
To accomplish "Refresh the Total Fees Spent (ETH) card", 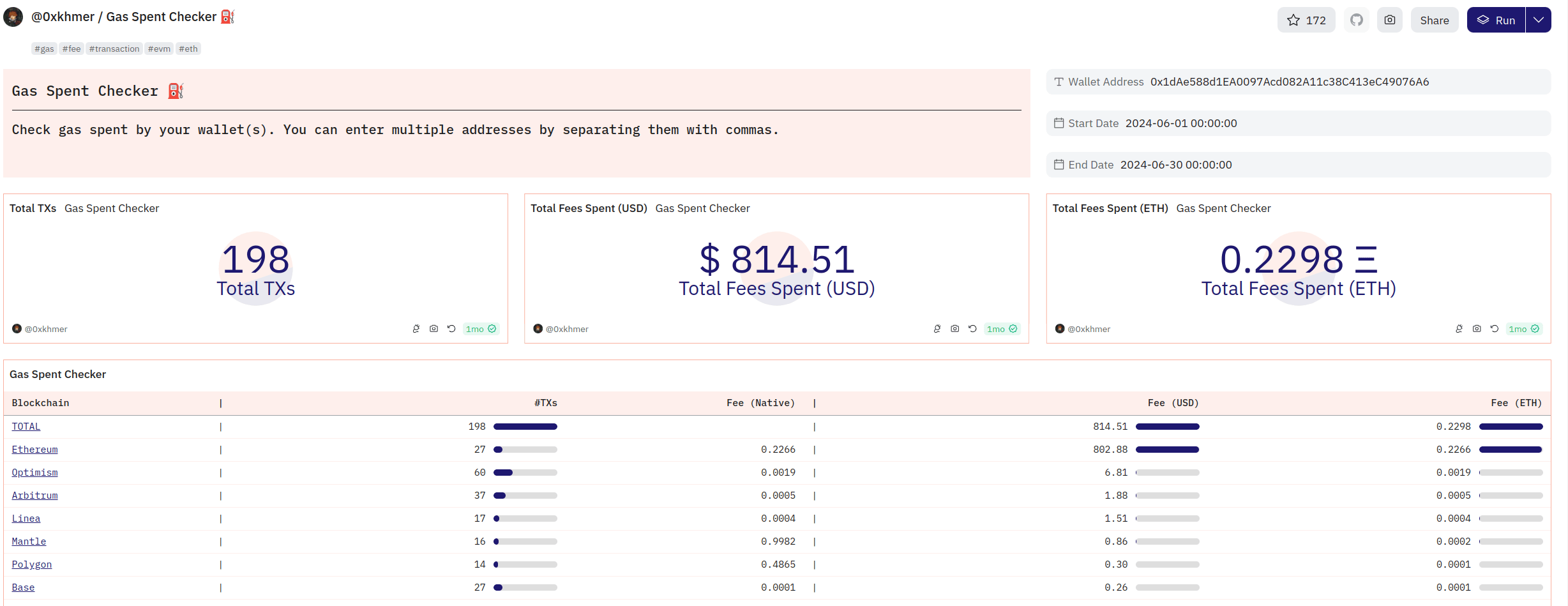I will click(x=1495, y=329).
